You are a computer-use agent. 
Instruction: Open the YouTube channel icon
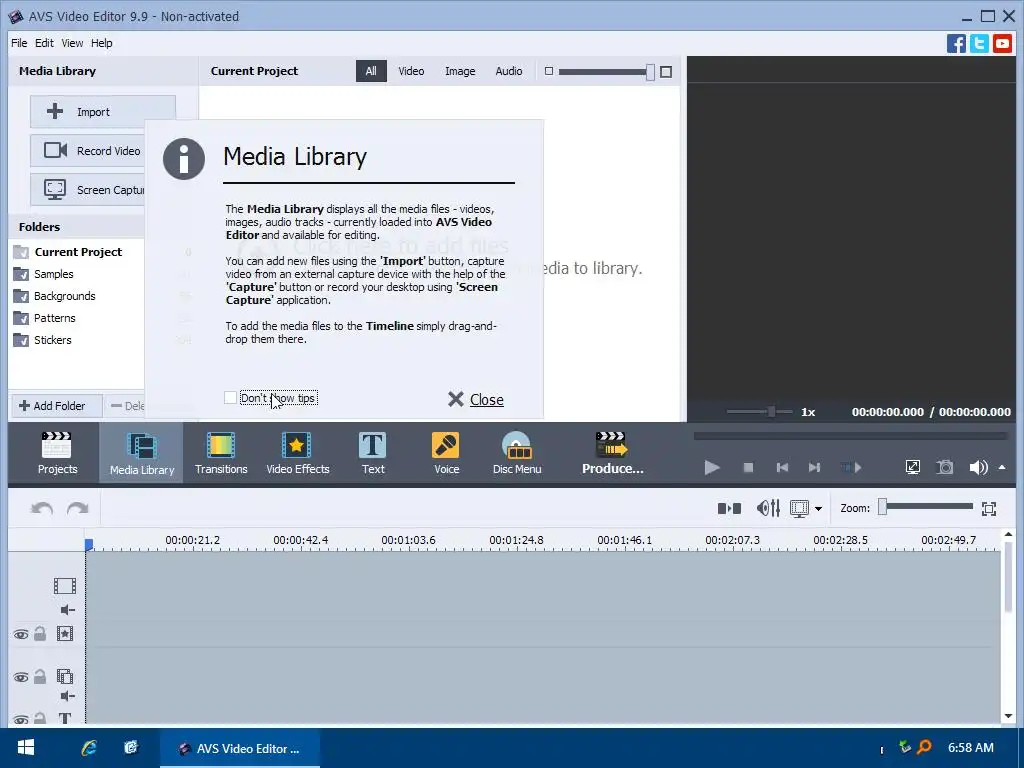1002,44
